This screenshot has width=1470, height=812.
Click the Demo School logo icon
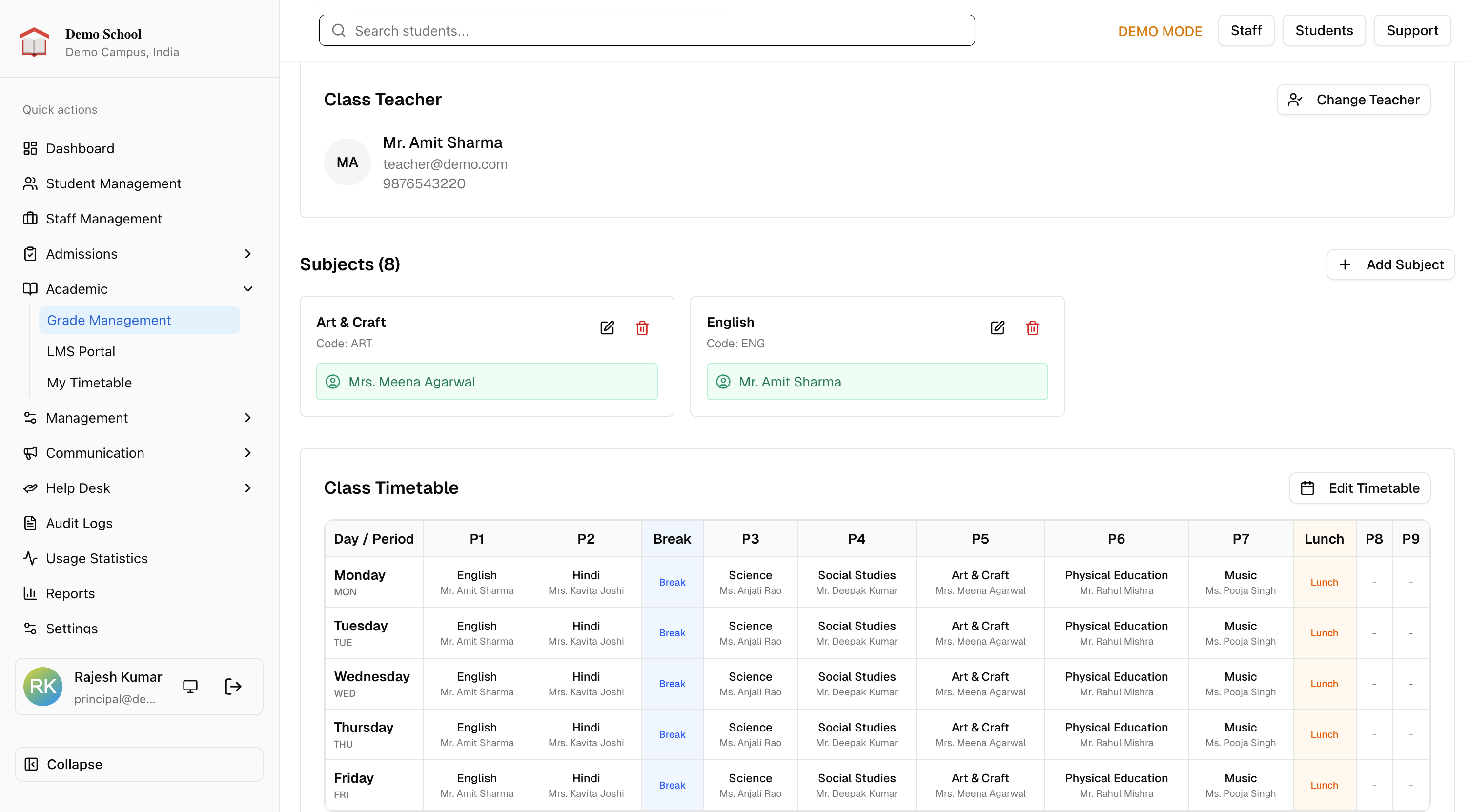point(34,42)
